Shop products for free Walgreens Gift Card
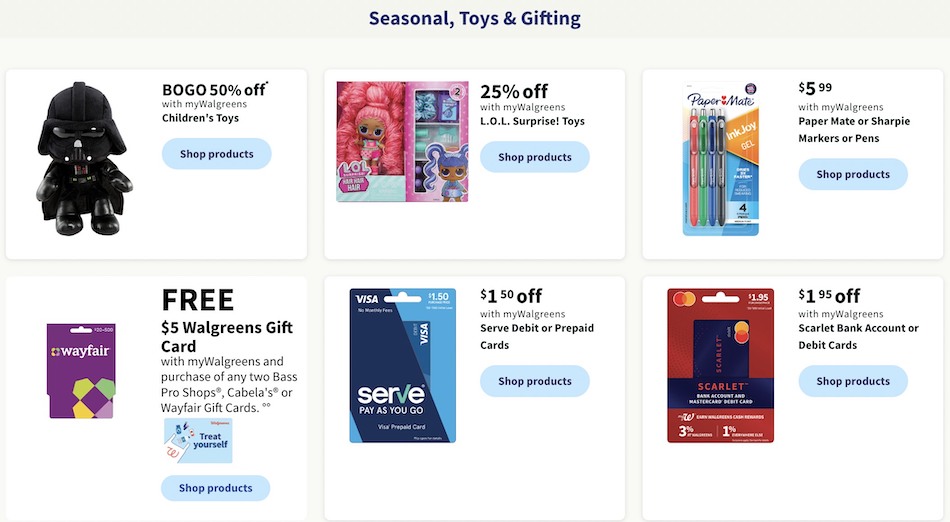 pos(215,487)
